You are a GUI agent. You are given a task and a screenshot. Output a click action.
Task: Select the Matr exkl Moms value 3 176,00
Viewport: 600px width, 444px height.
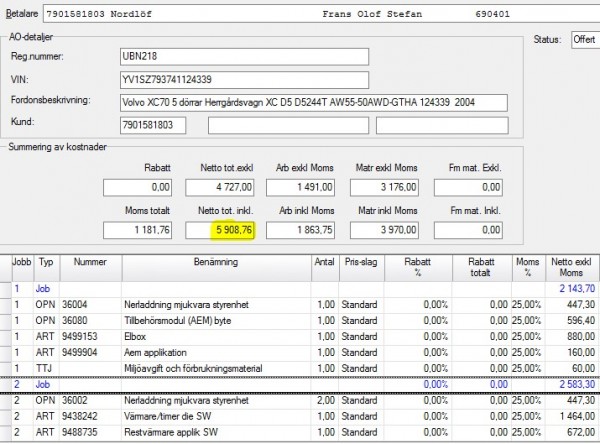[384, 188]
